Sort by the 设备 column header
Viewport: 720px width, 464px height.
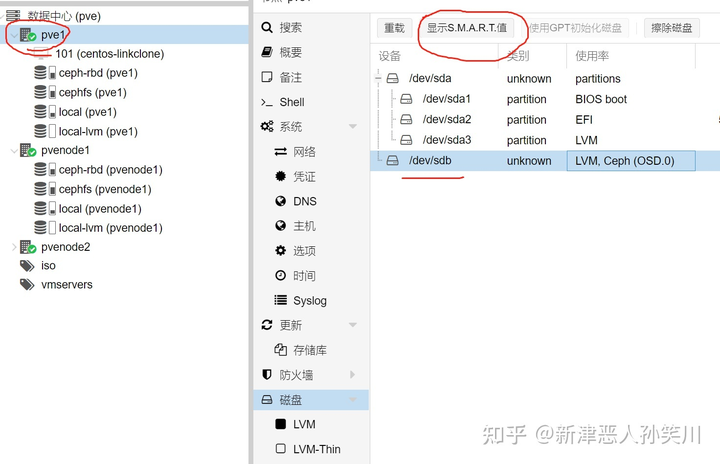click(x=434, y=56)
